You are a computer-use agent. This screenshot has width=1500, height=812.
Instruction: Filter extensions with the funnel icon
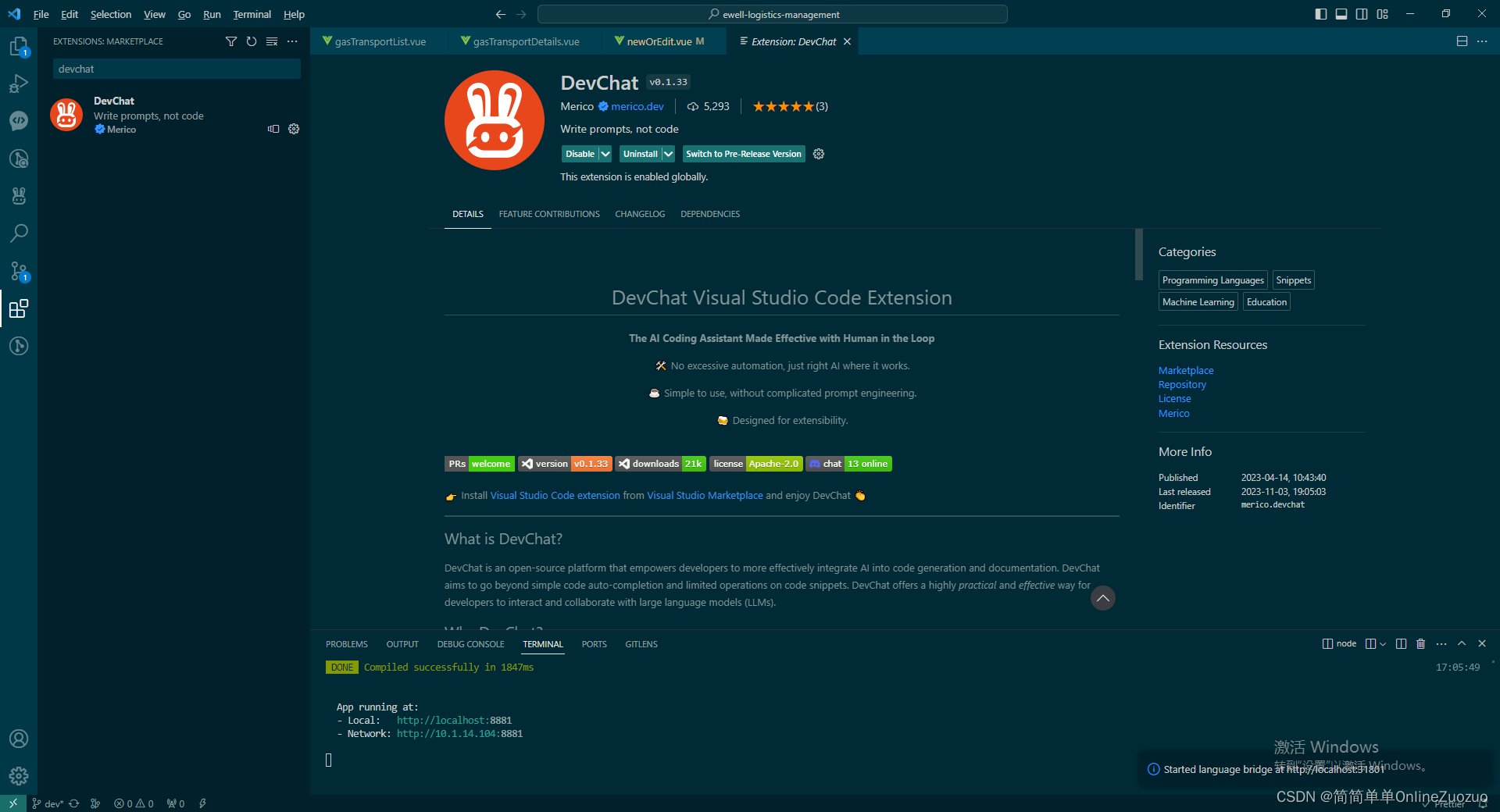(231, 41)
